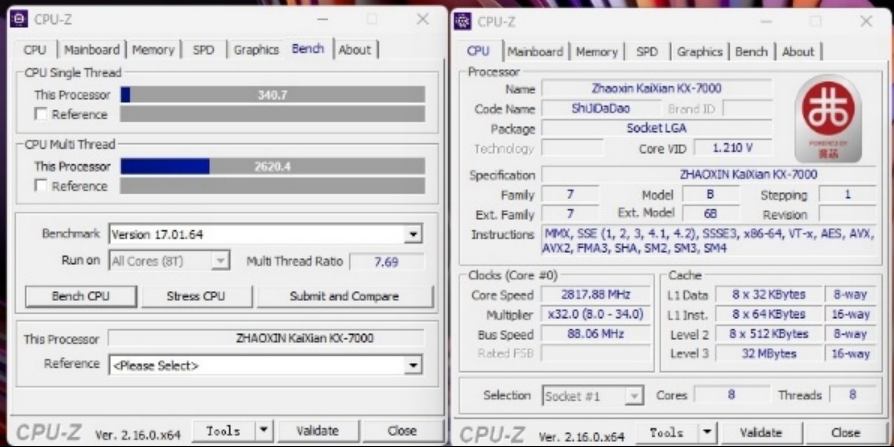This screenshot has height=447, width=894.
Task: Open the About tab in the left window
Action: pyautogui.click(x=355, y=50)
